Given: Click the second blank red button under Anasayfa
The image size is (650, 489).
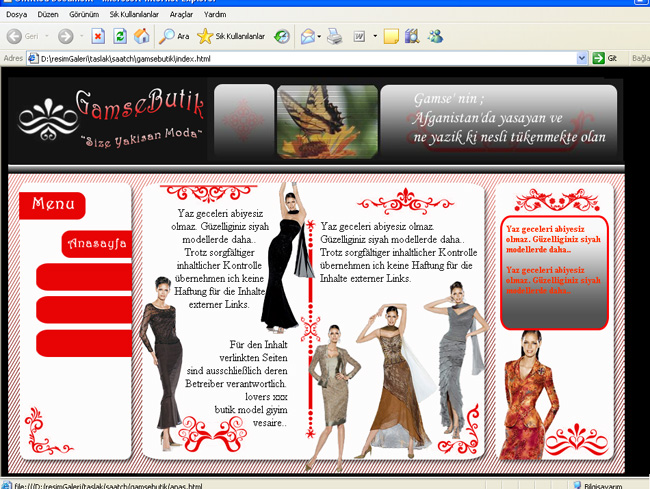Looking at the screenshot, I should click(x=84, y=310).
